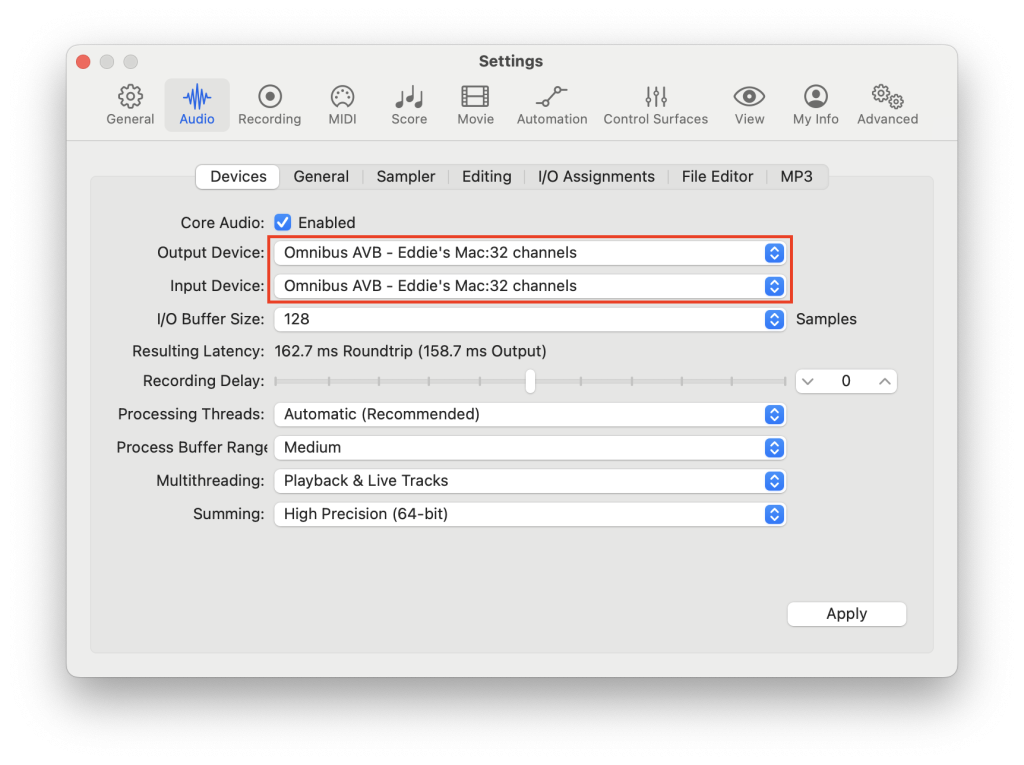Viewport: 1024px width, 765px height.
Task: Switch to the Devices tab
Action: coord(238,176)
